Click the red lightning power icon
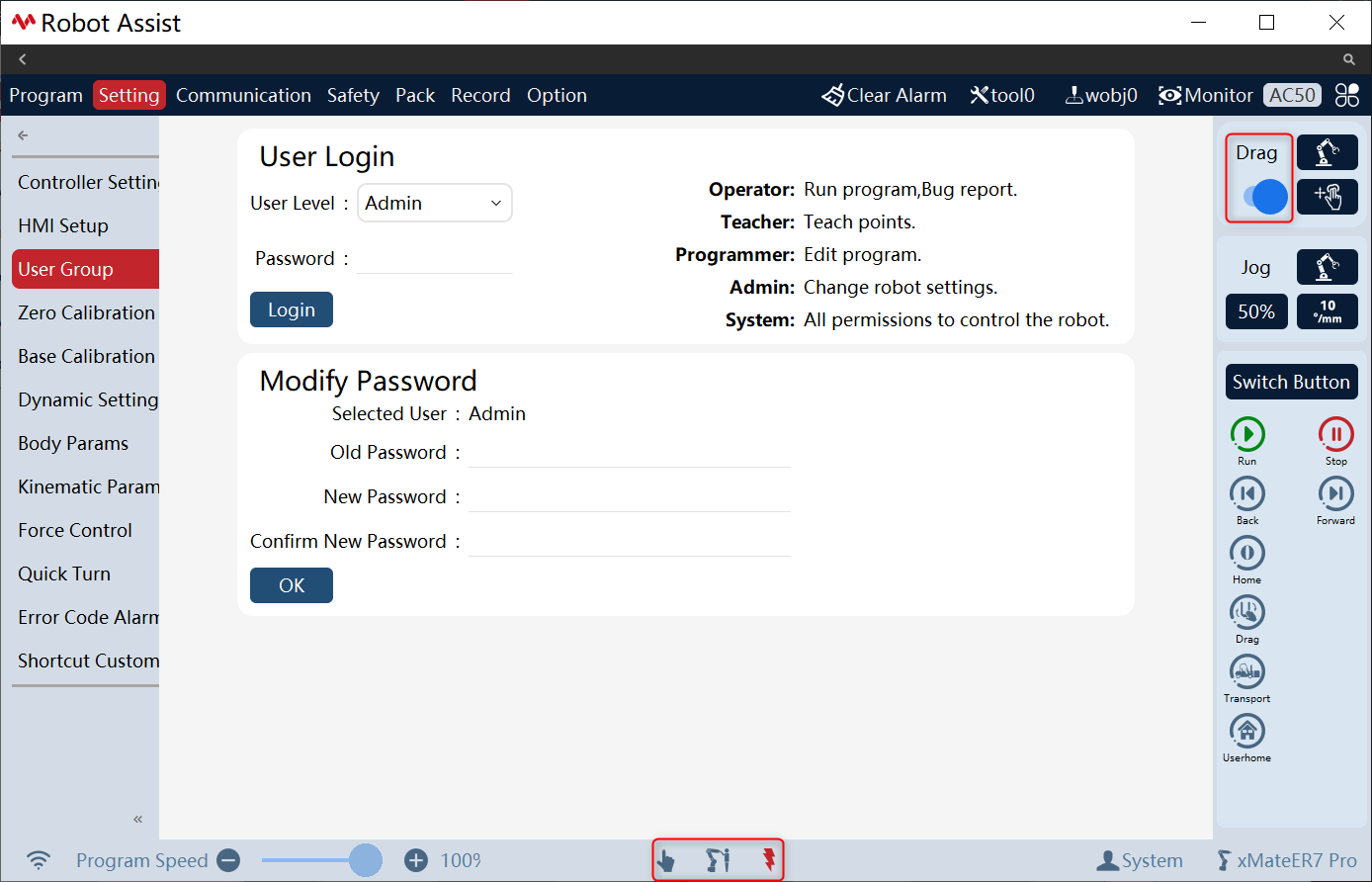Viewport: 1372px width, 882px height. (x=769, y=859)
